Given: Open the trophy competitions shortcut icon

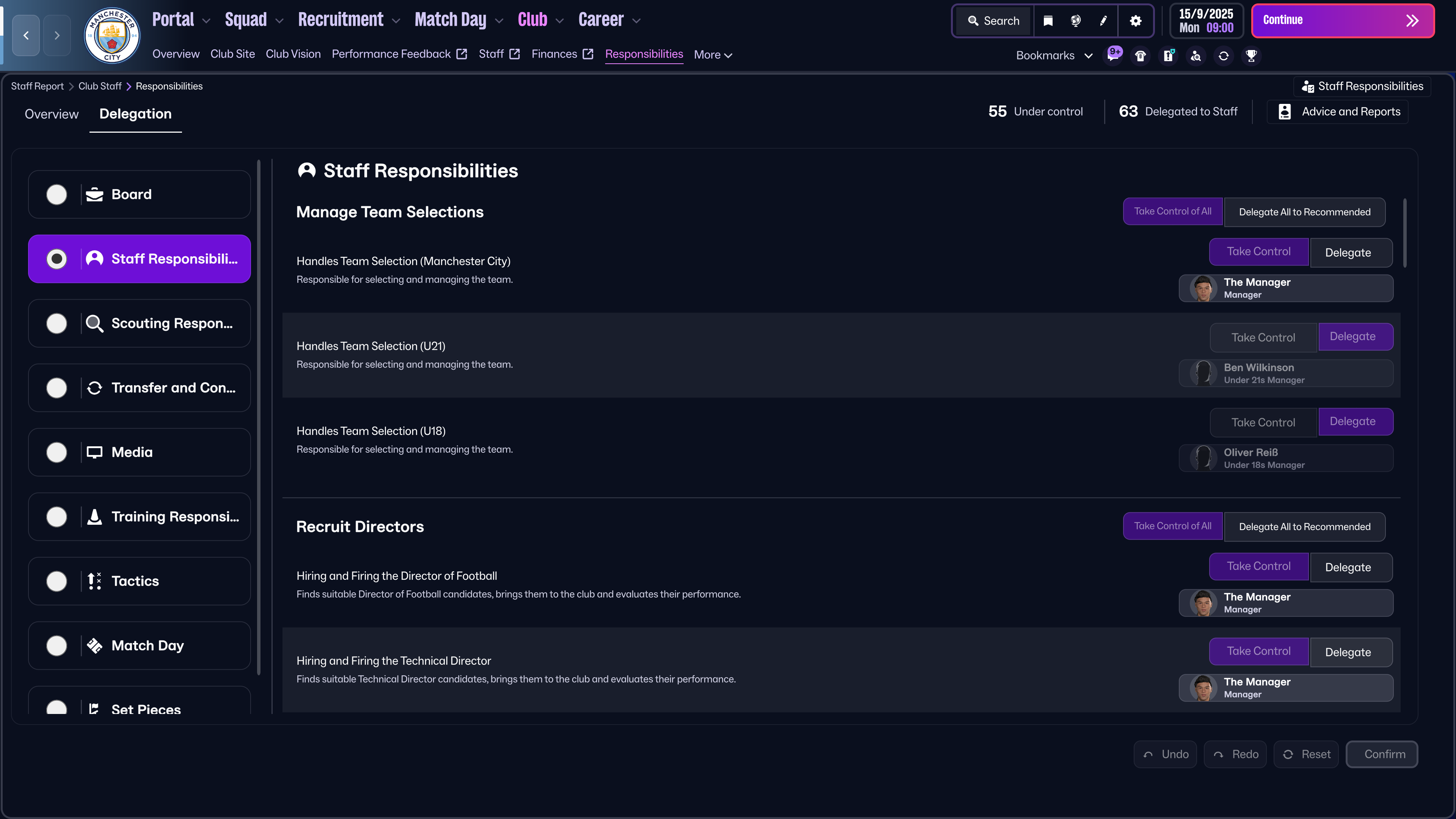Looking at the screenshot, I should (x=1251, y=55).
